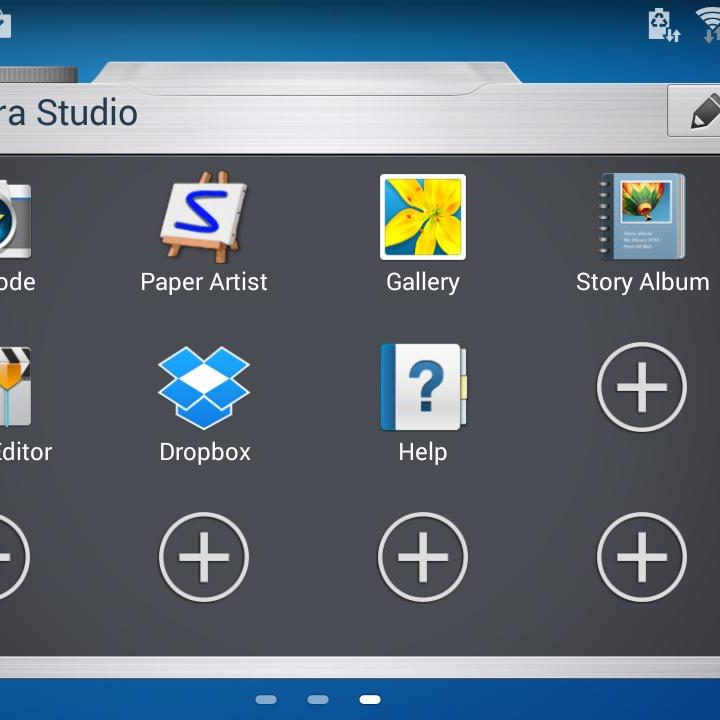
Task: Add an app using the plus right of Help
Action: pos(642,387)
